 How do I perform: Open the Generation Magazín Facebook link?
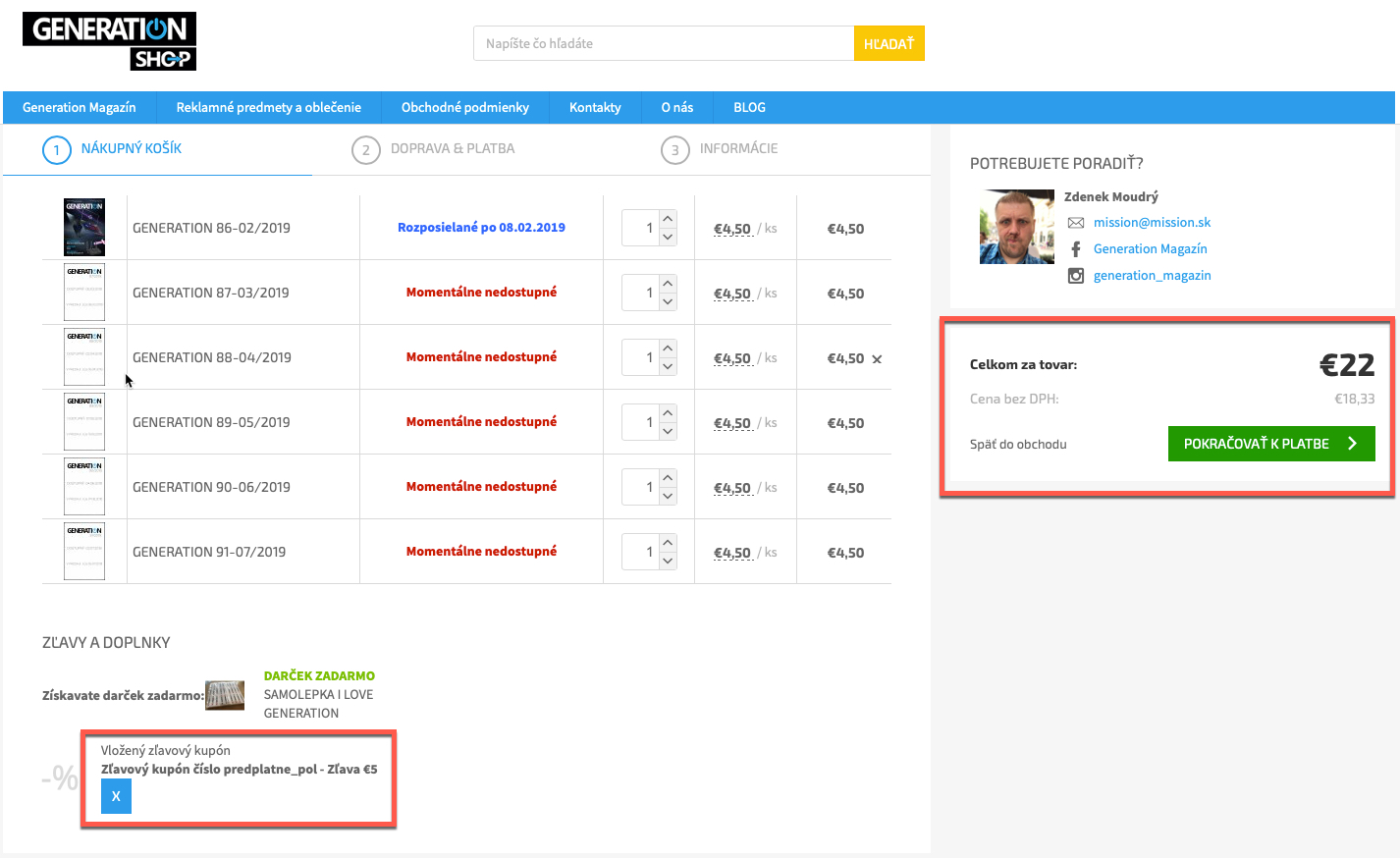[x=1151, y=249]
